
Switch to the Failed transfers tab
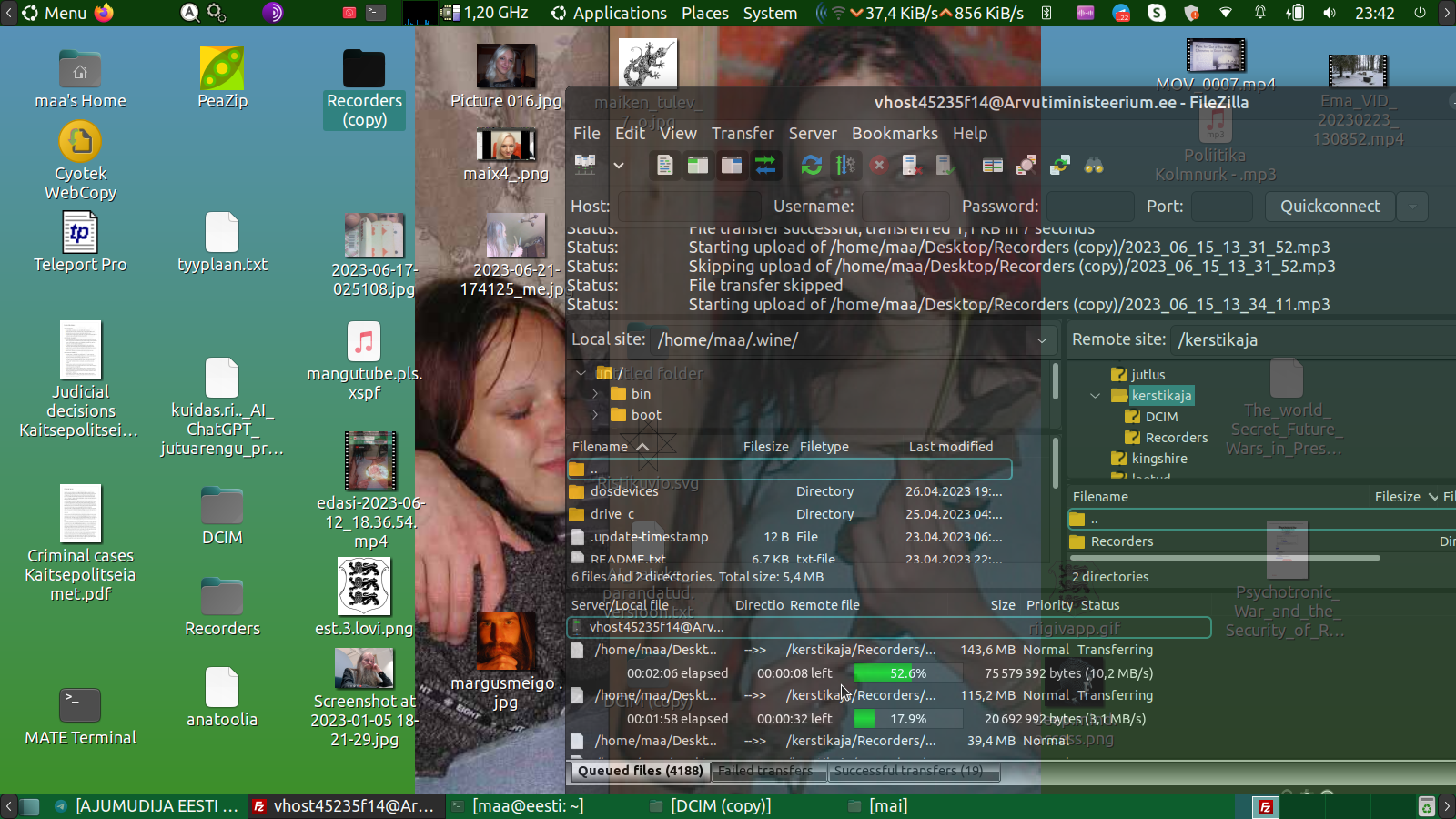pos(765,771)
